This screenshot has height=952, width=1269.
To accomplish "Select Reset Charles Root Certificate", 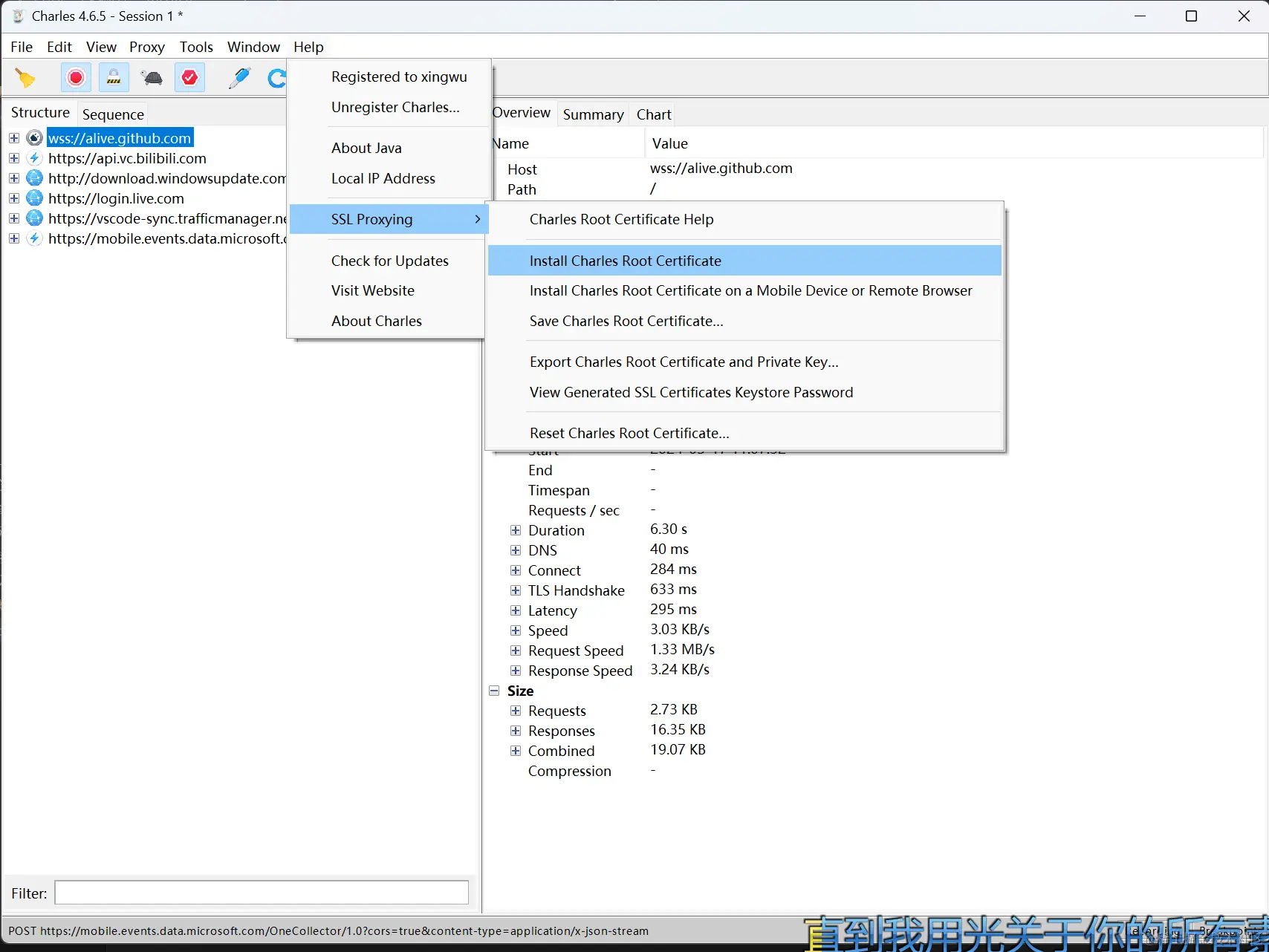I will coord(744,433).
